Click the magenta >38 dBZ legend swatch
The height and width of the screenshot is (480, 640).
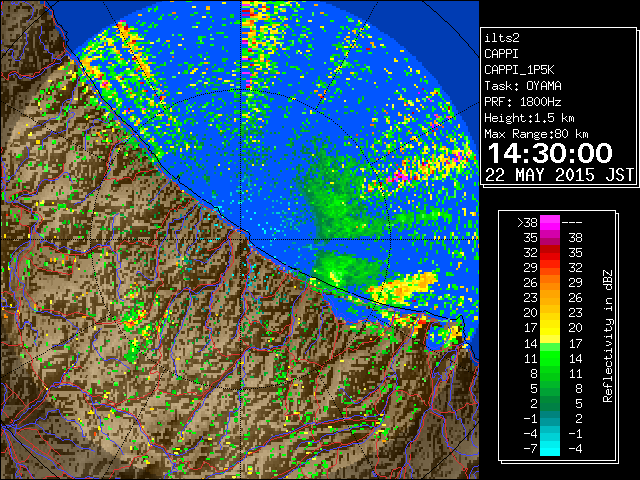550,223
